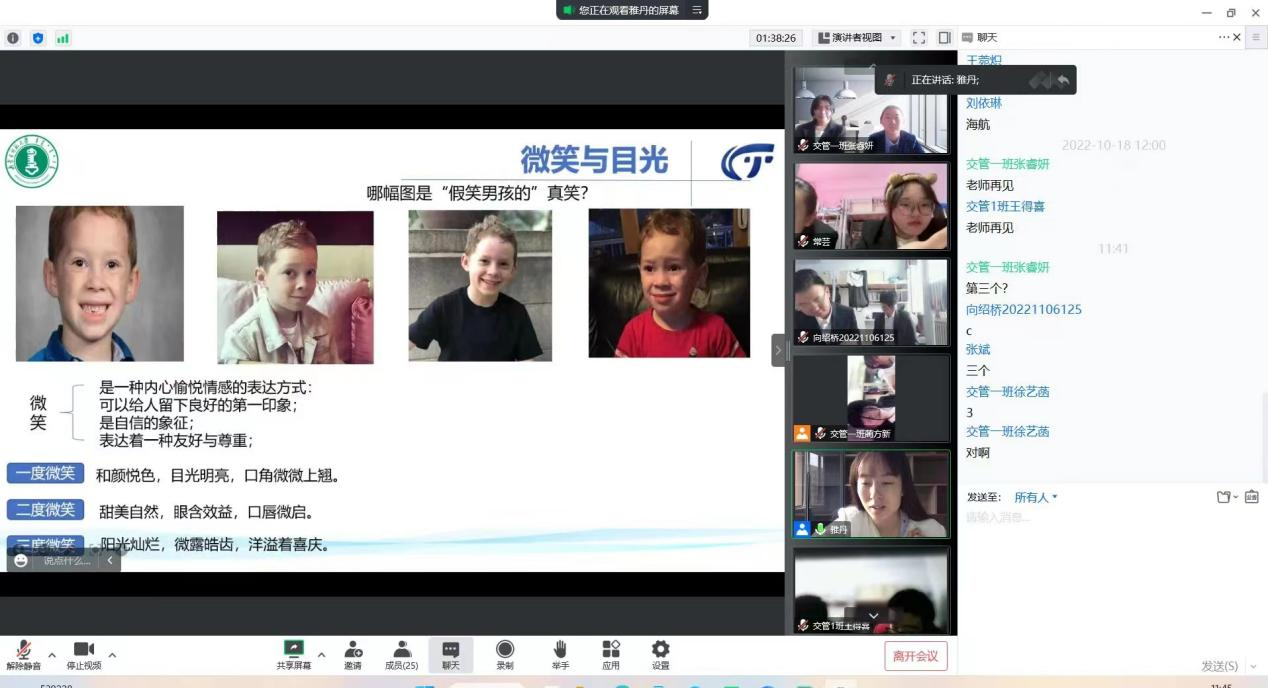Image resolution: width=1268 pixels, height=688 pixels.
Task: Click orange avatar icon on 蔺方新 tile
Action: [x=802, y=433]
